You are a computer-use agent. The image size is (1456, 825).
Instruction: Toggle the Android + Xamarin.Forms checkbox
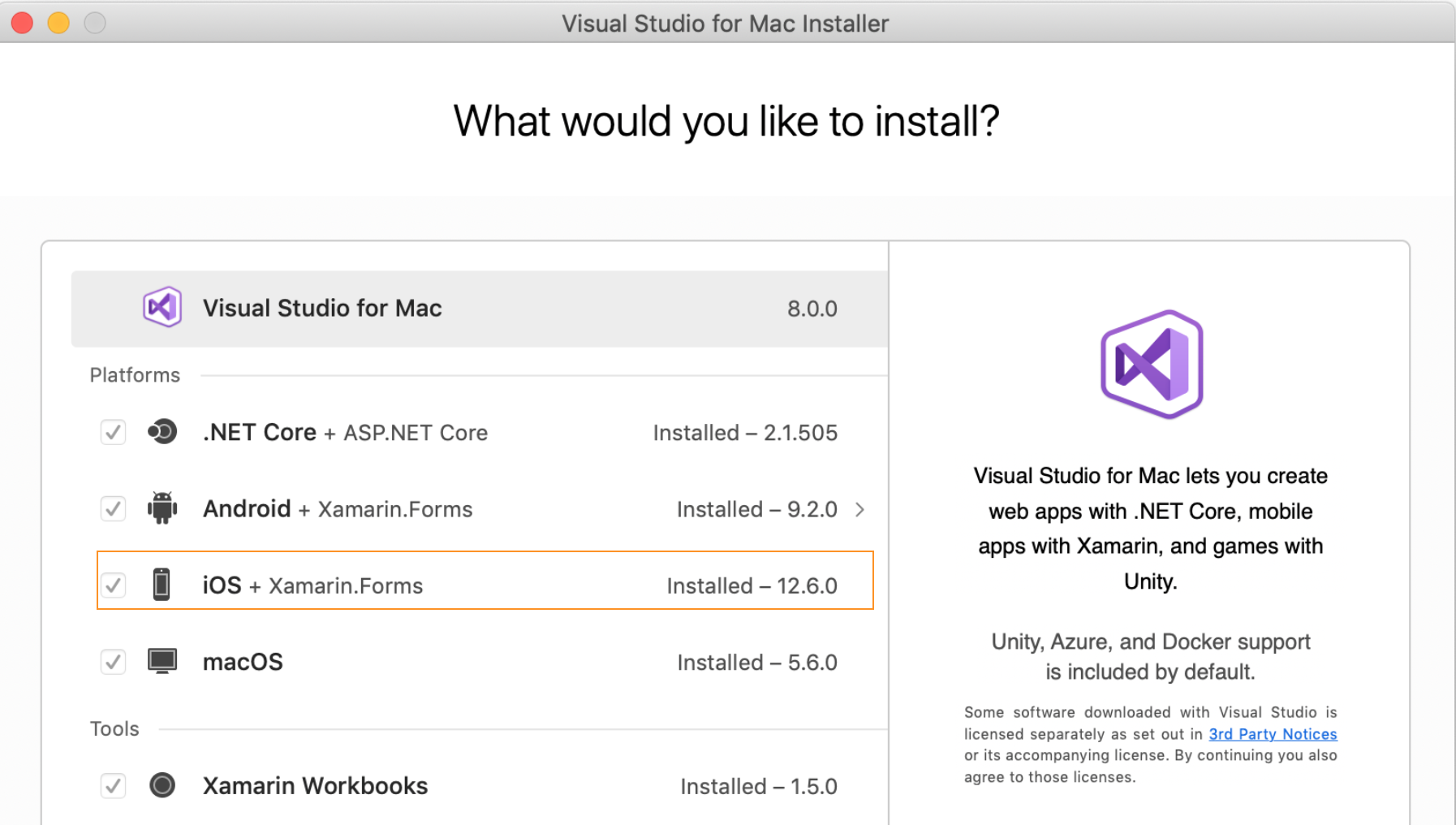113,509
